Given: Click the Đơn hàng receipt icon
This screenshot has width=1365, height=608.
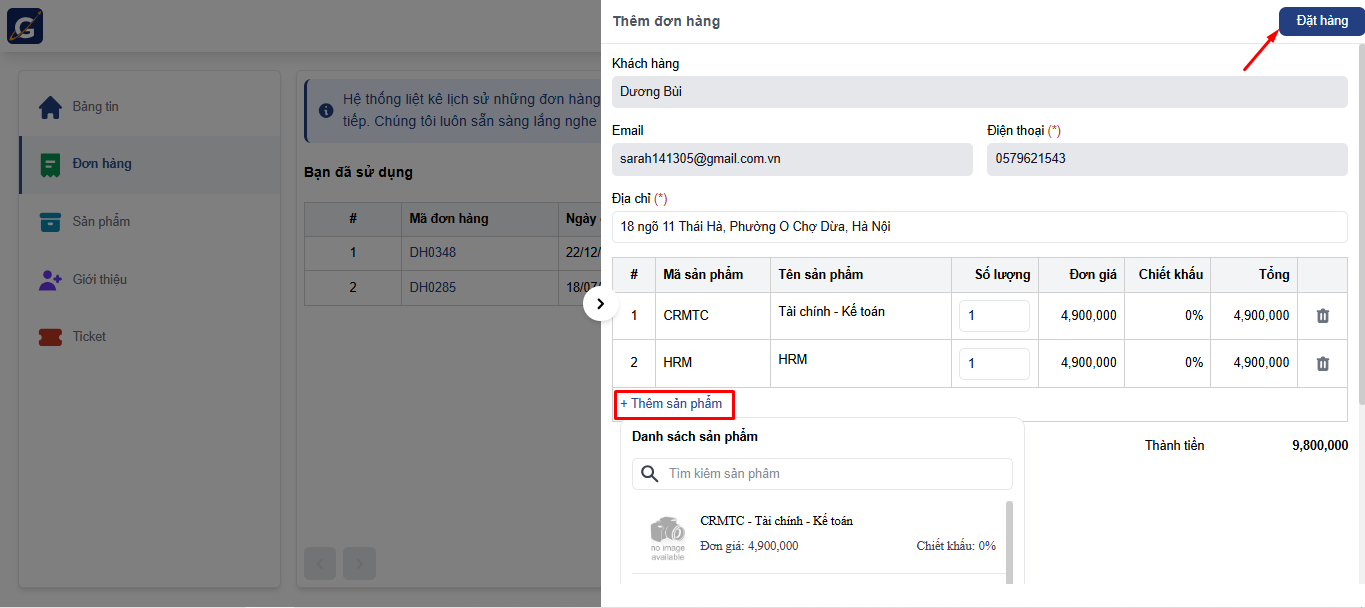Looking at the screenshot, I should coord(50,164).
